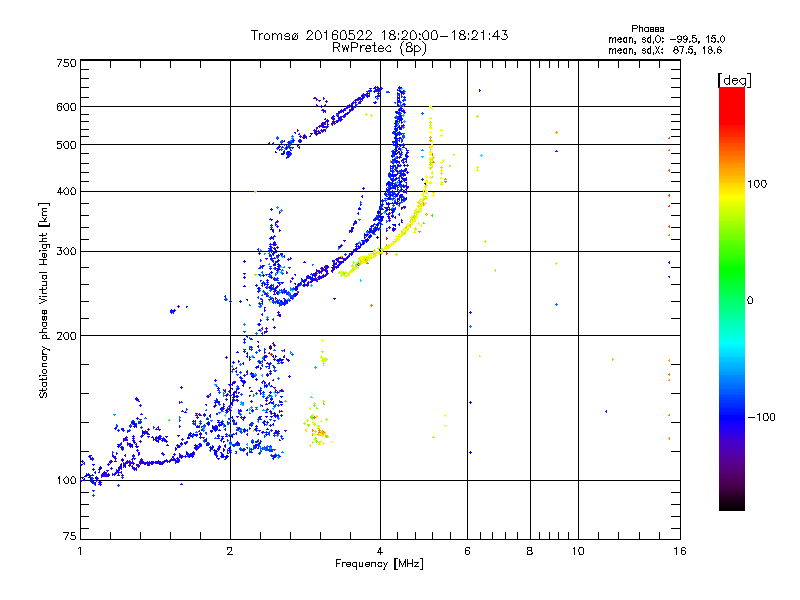Click the colorbar tick label "0"
The image size is (800, 600).
click(x=750, y=301)
